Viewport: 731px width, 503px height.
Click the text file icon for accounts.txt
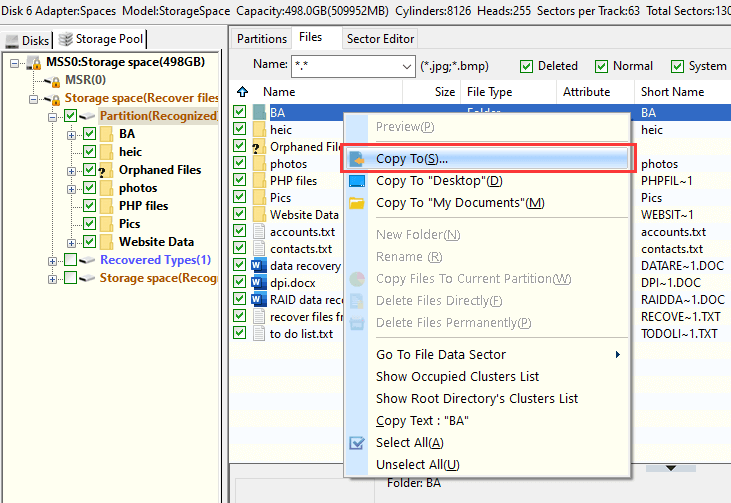259,232
